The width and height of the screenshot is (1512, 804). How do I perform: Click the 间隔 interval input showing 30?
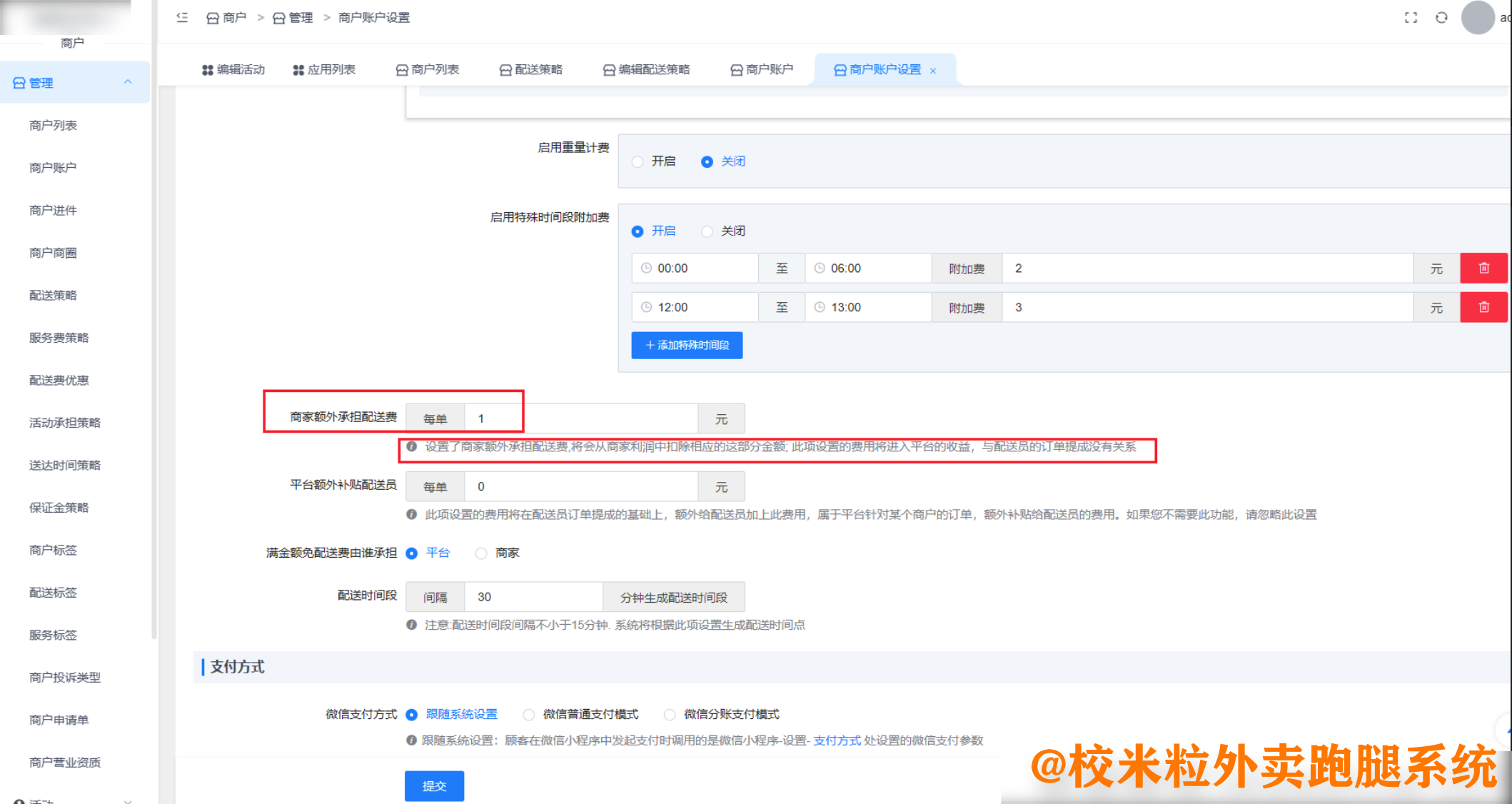point(533,596)
